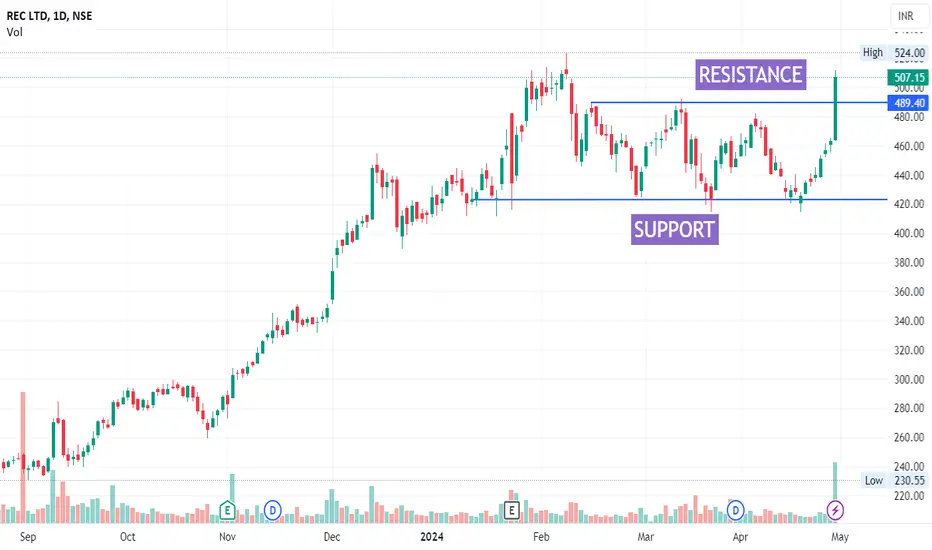The height and width of the screenshot is (550, 932).
Task: Open the April dividend D marker
Action: (735, 510)
